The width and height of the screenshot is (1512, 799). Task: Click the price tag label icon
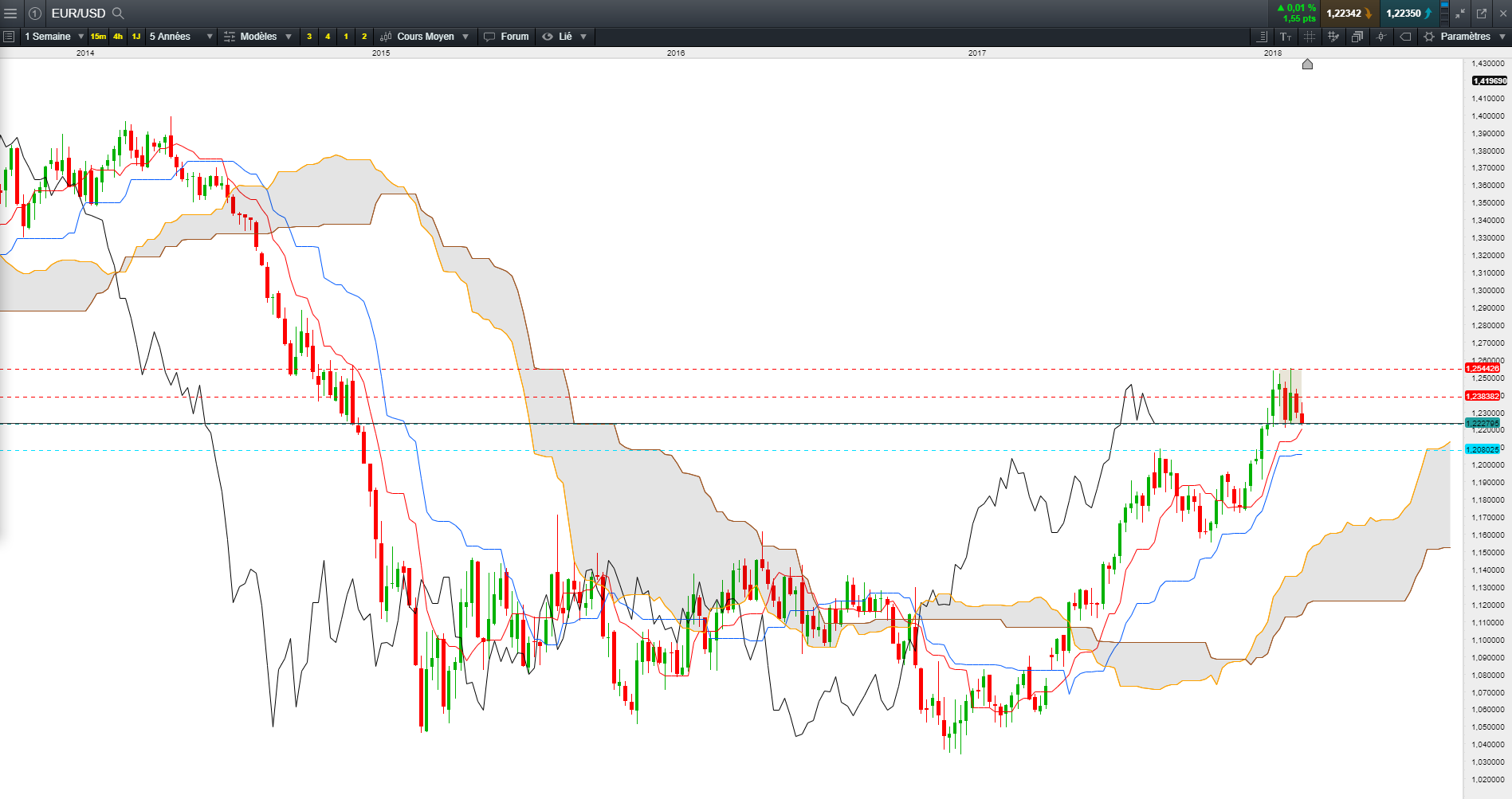click(1405, 37)
